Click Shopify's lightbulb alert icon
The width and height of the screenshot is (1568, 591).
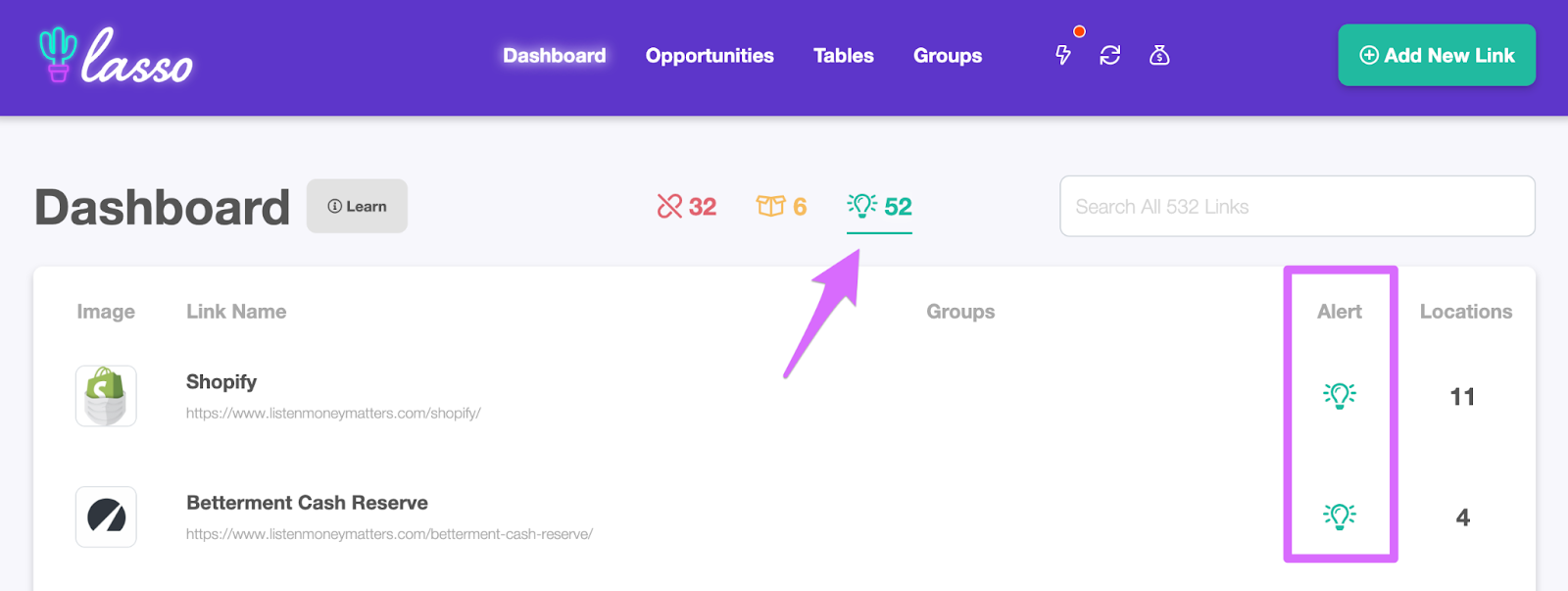pyautogui.click(x=1340, y=395)
